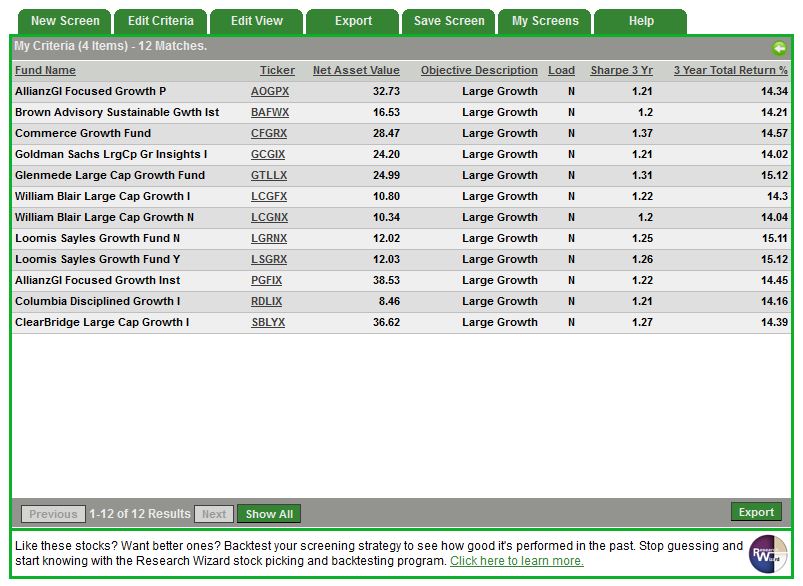The image size is (803, 586).
Task: Select AllianzGI Focused Growth P fund name
Action: click(x=91, y=91)
